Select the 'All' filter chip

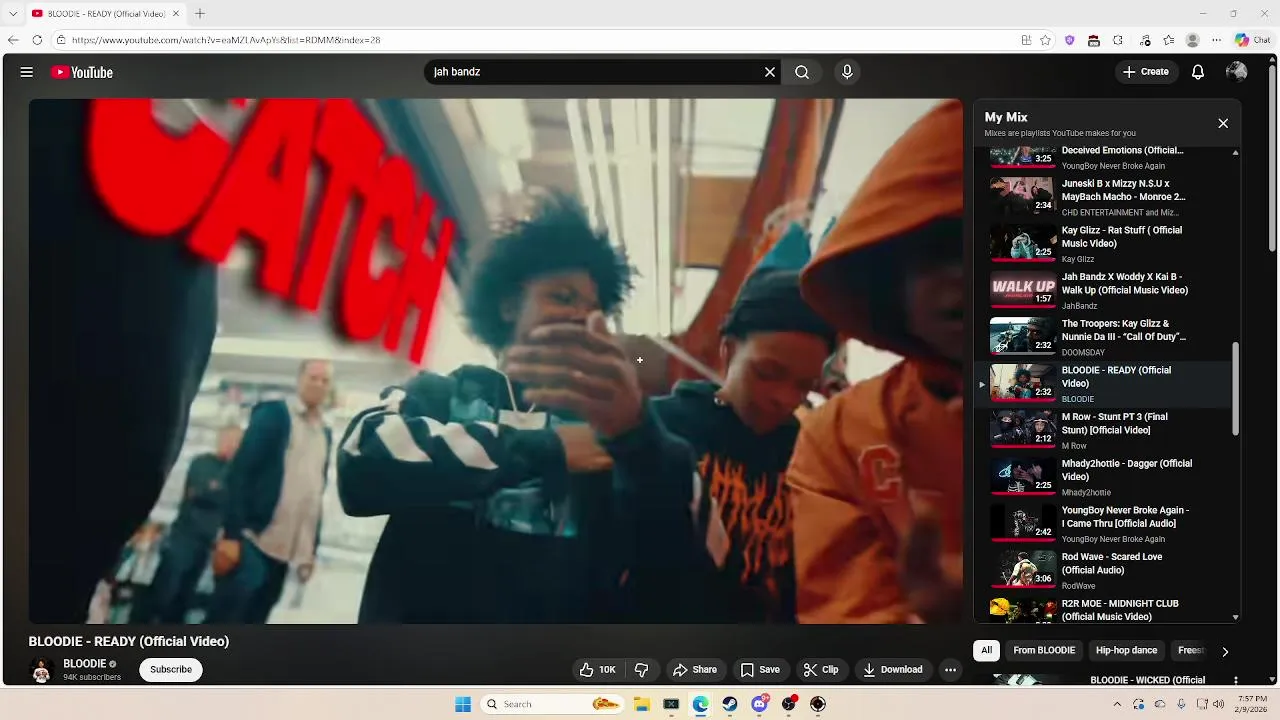(986, 650)
